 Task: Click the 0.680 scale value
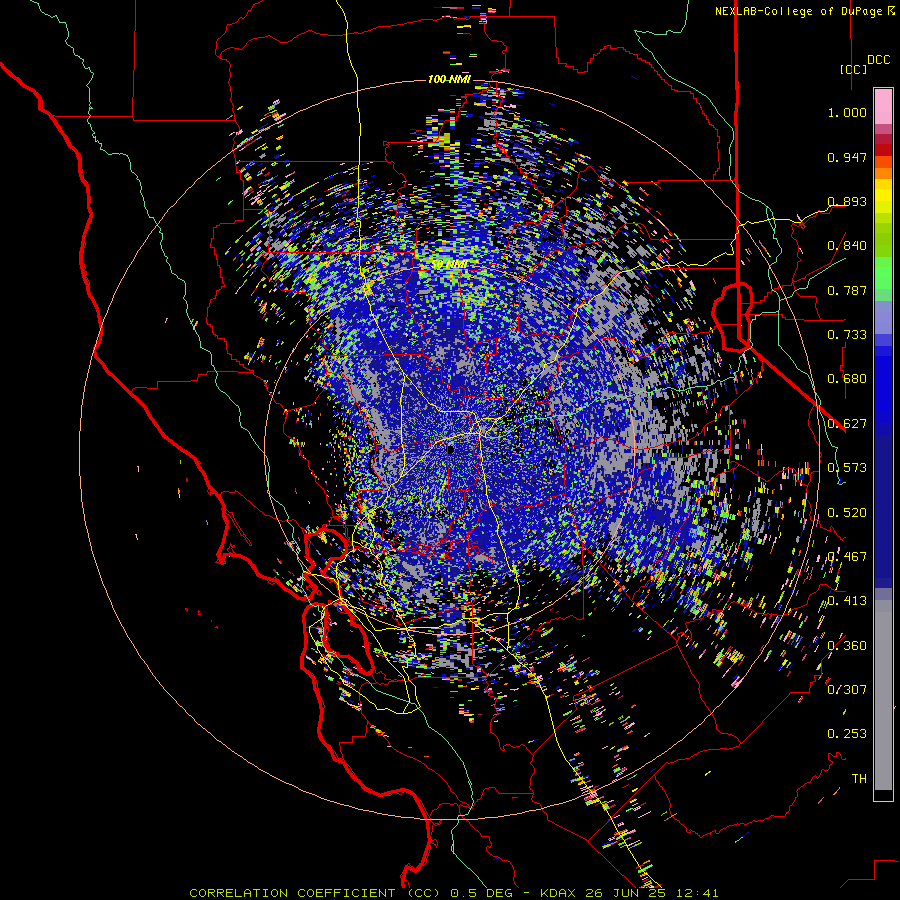tap(847, 379)
